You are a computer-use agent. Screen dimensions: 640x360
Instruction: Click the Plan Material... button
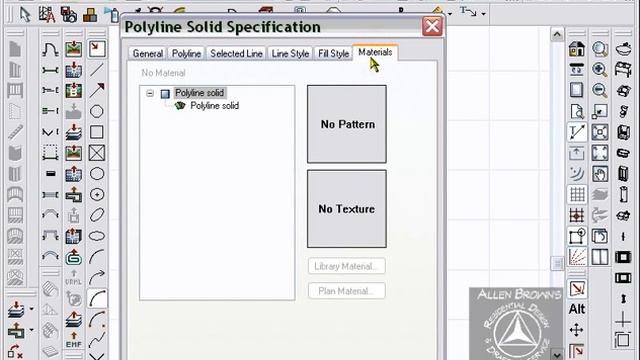pyautogui.click(x=347, y=291)
